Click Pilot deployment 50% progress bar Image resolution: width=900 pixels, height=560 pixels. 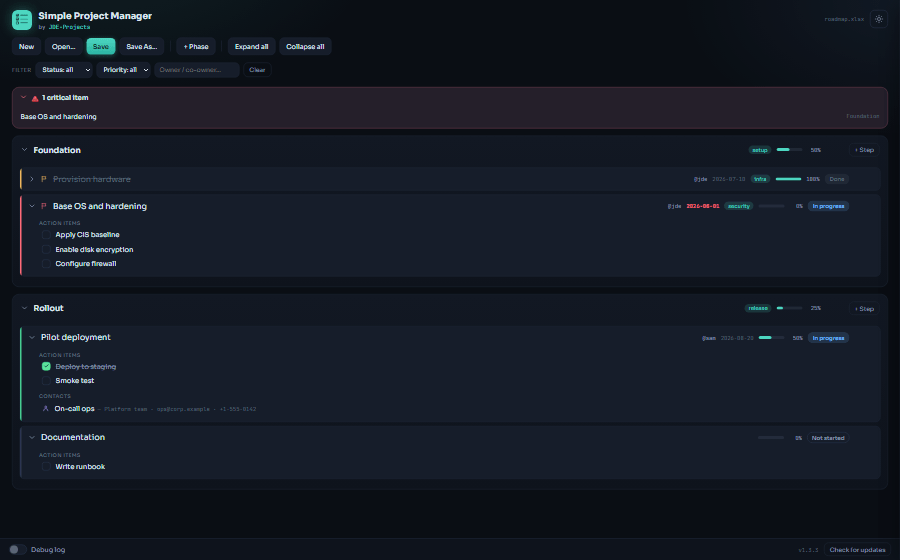point(771,338)
